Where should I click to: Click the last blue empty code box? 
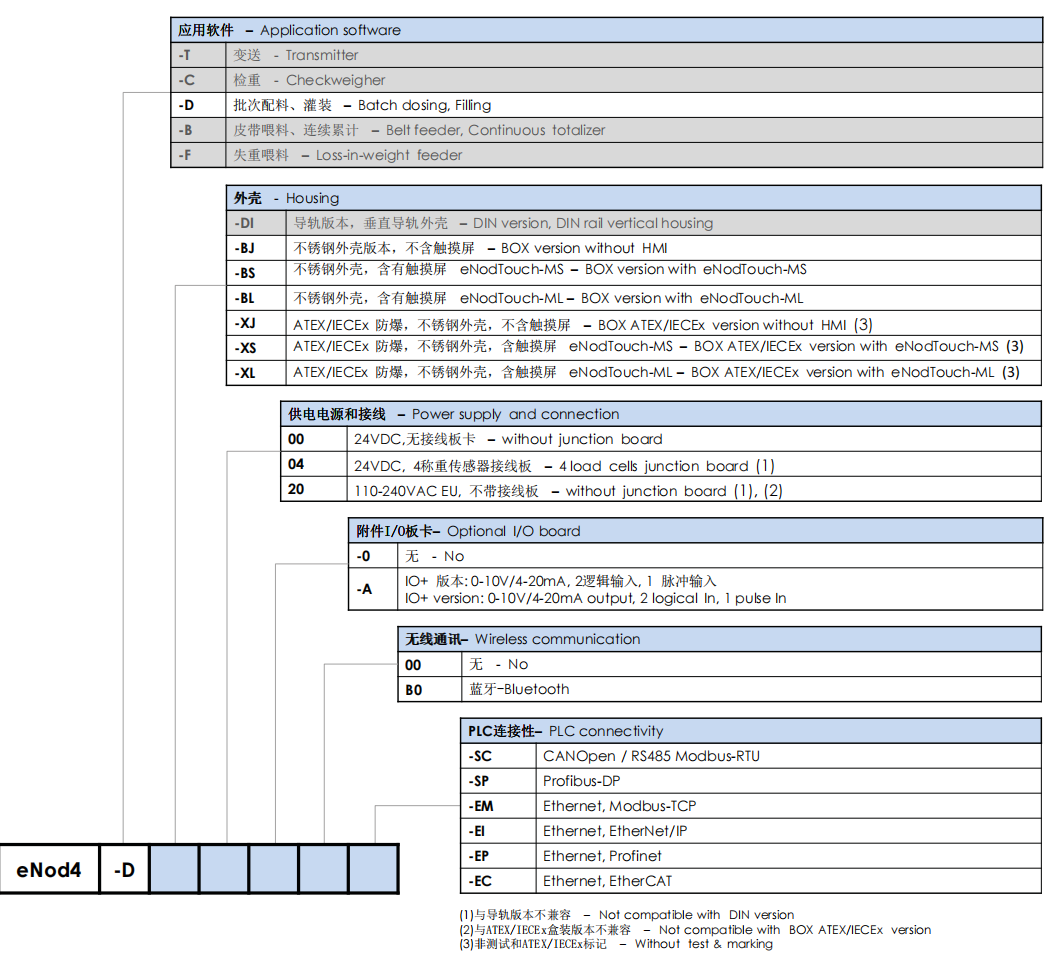(x=374, y=870)
